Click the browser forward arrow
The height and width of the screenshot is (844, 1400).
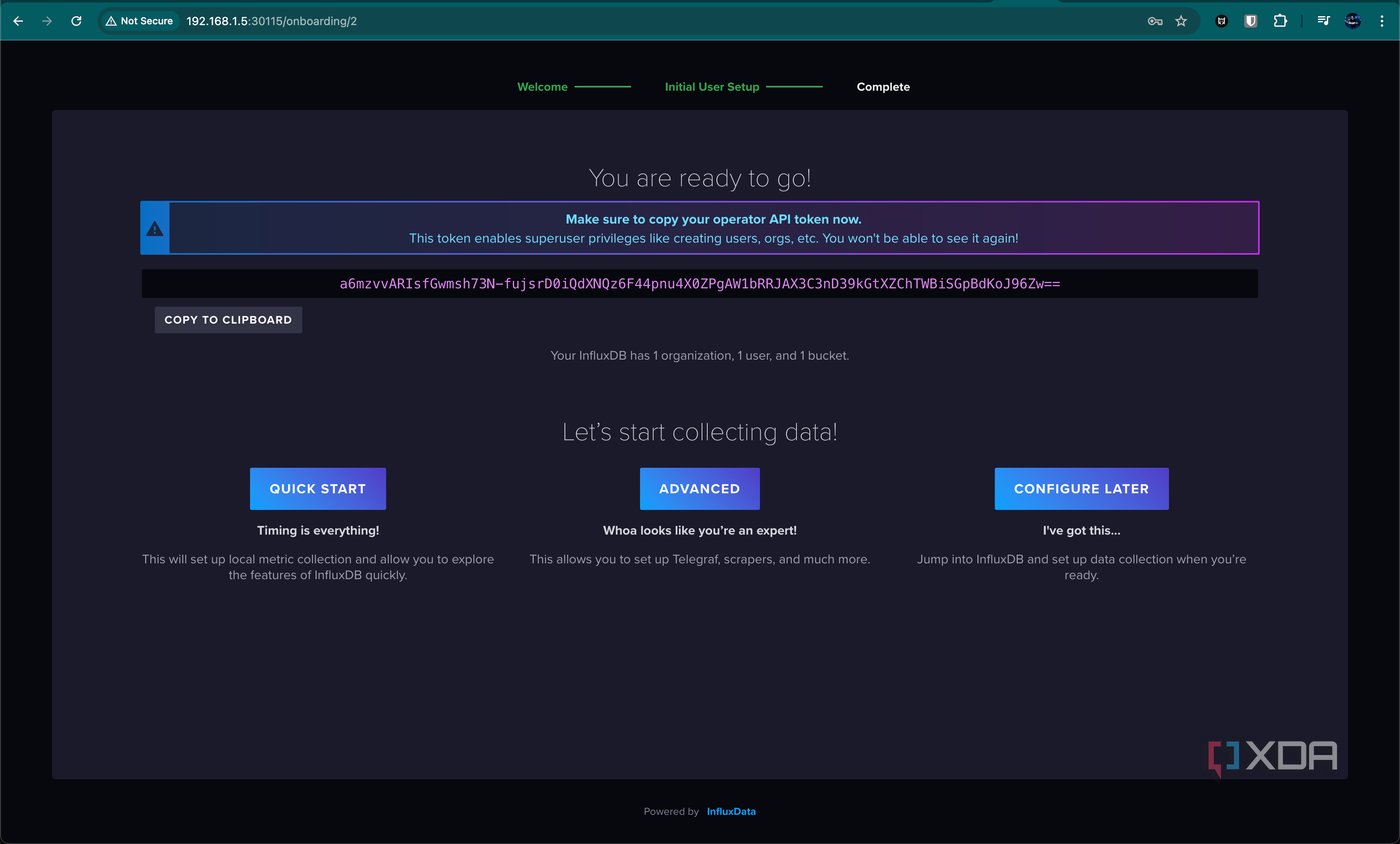tap(47, 20)
